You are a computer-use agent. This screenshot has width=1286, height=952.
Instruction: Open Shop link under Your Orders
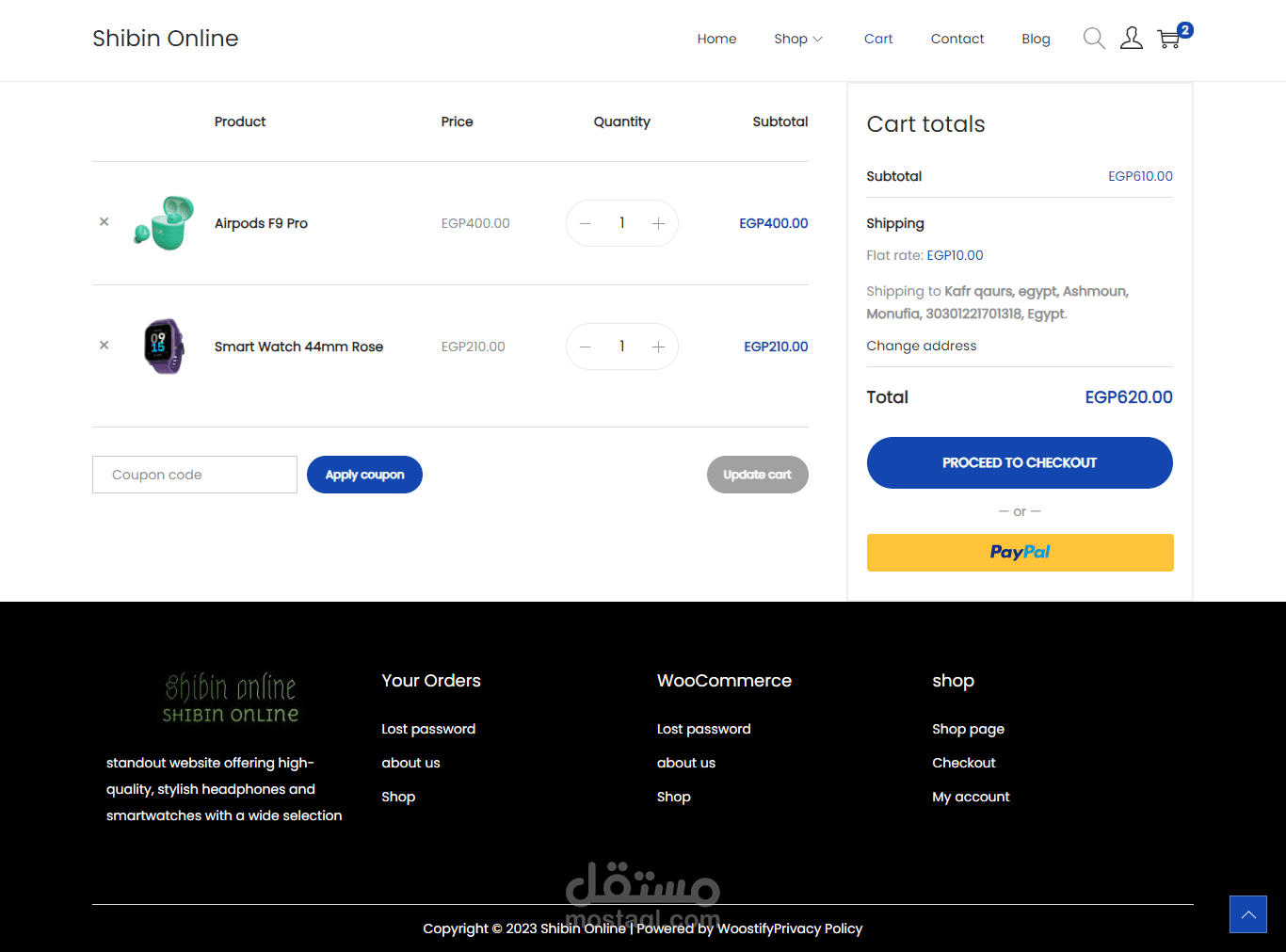pos(398,797)
